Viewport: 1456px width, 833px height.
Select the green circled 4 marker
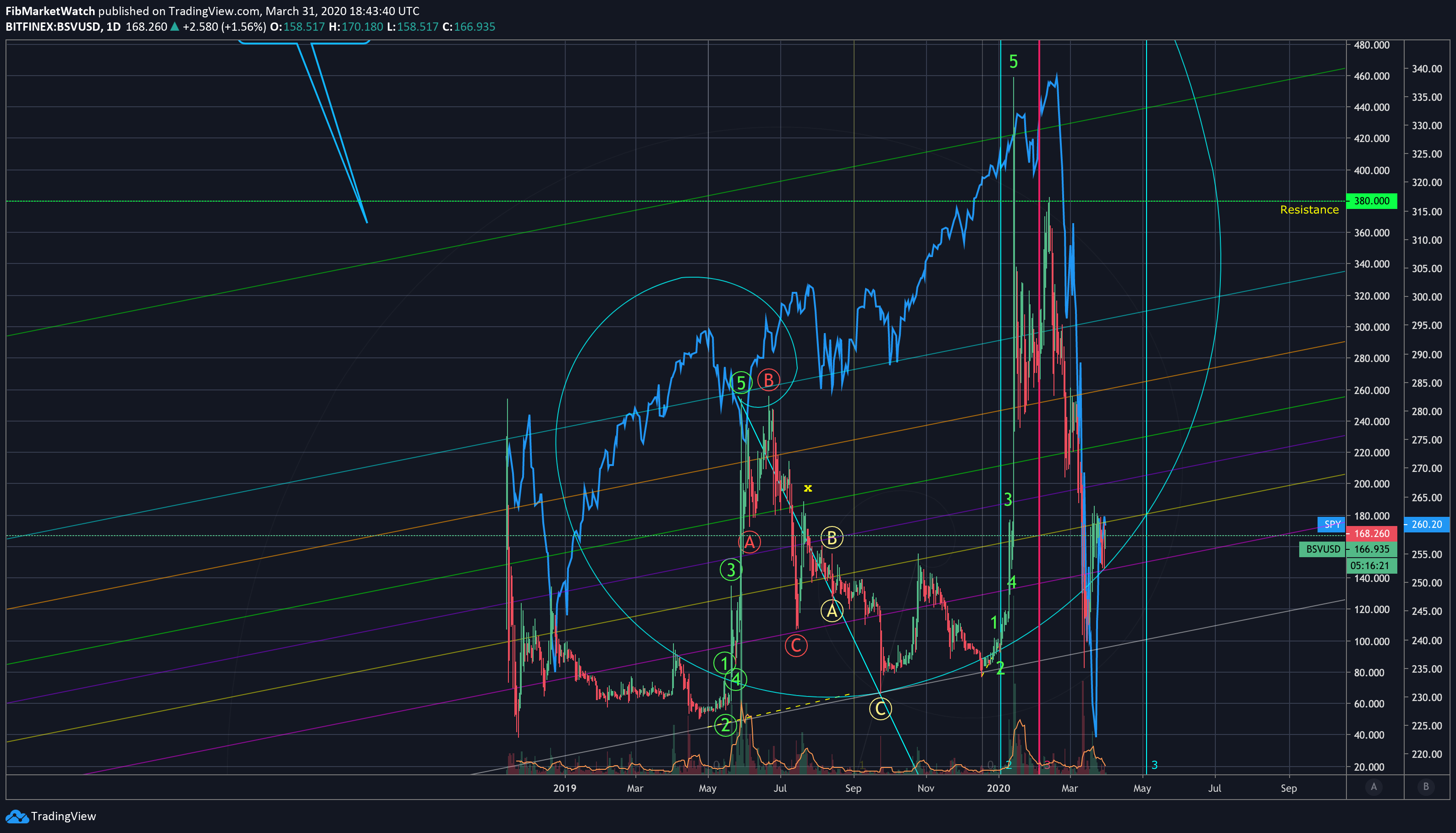[735, 680]
